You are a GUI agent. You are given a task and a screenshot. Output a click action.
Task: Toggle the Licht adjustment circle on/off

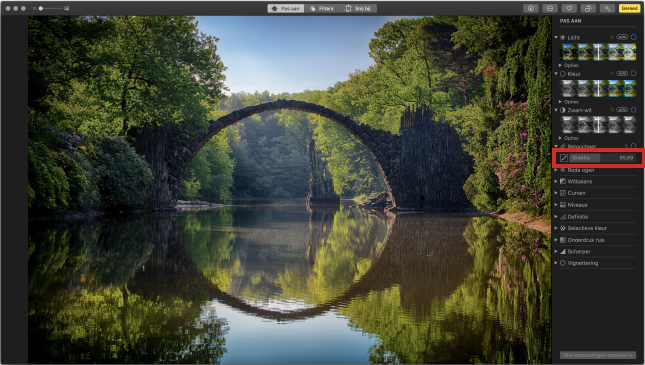633,37
